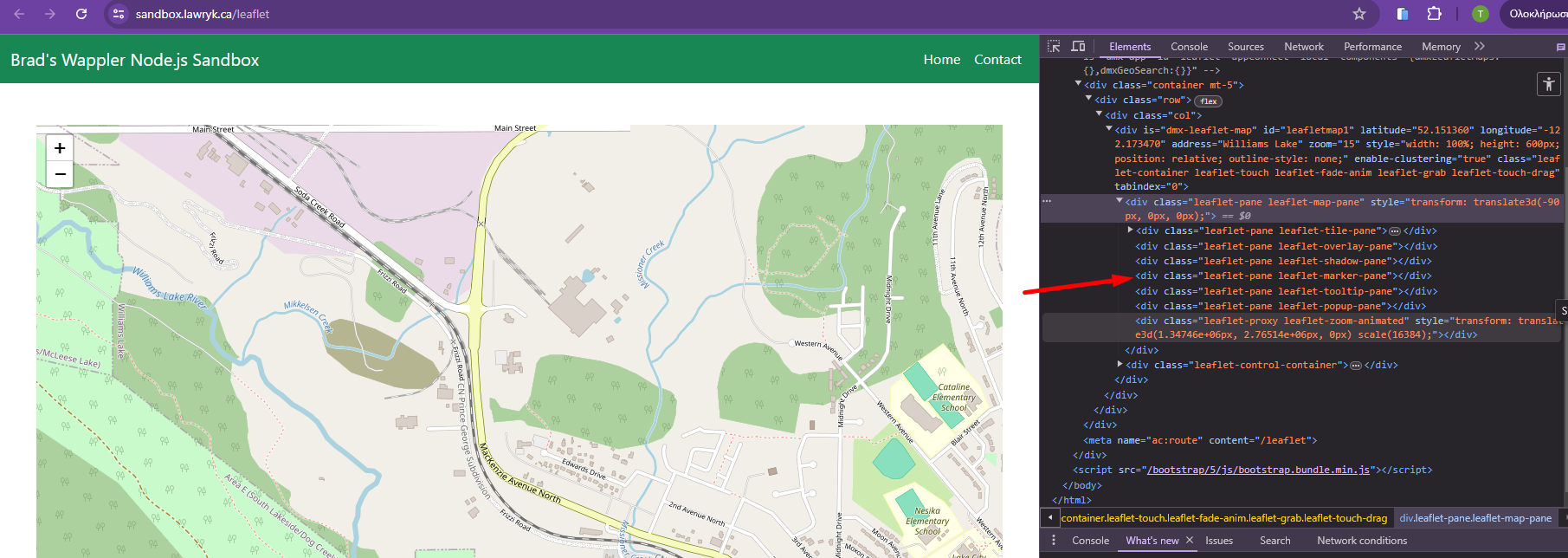Select the leaflet-marker-pane div row
This screenshot has width=1568, height=558.
[x=1283, y=276]
